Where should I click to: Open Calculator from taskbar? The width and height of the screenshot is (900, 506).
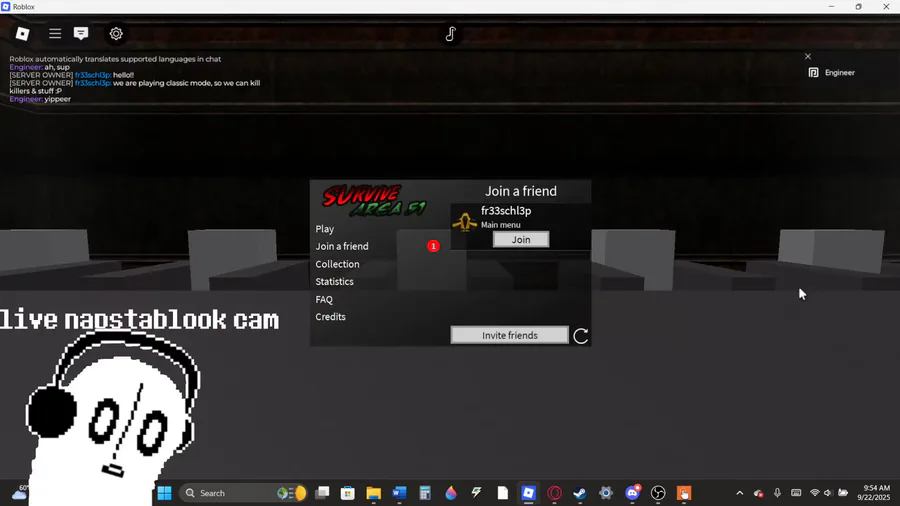[425, 493]
